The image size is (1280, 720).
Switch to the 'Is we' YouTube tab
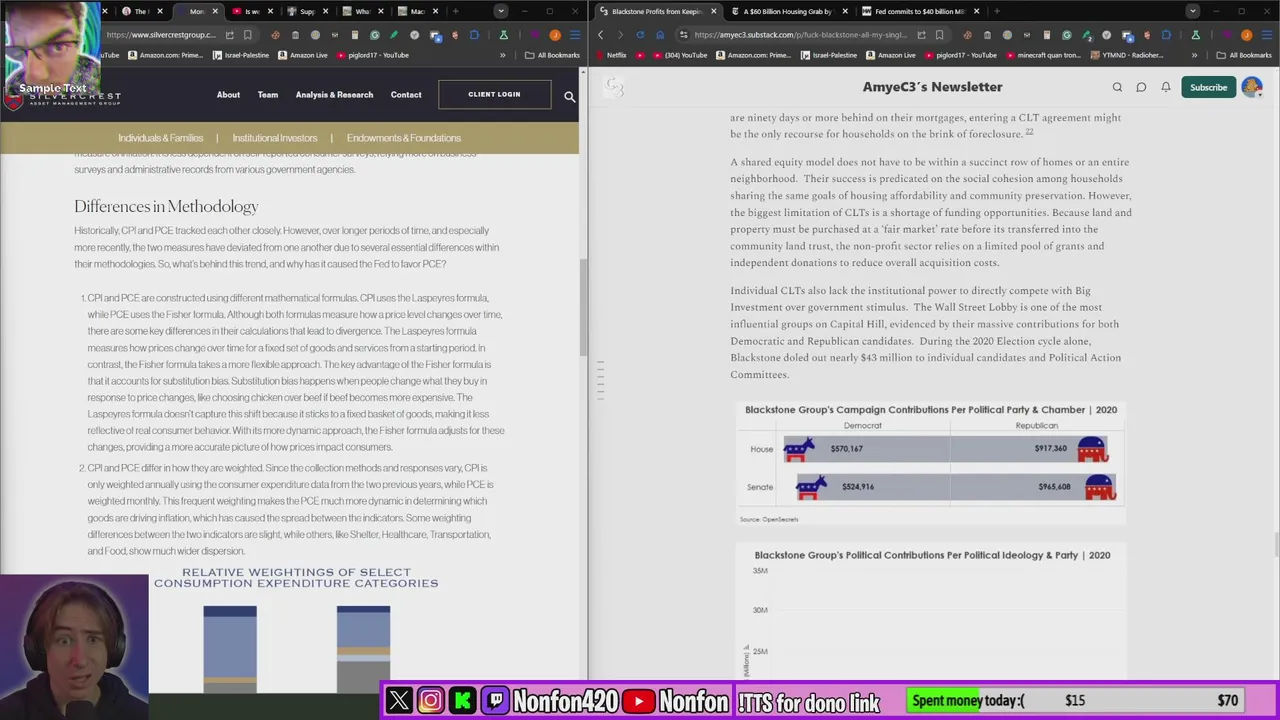[x=251, y=11]
